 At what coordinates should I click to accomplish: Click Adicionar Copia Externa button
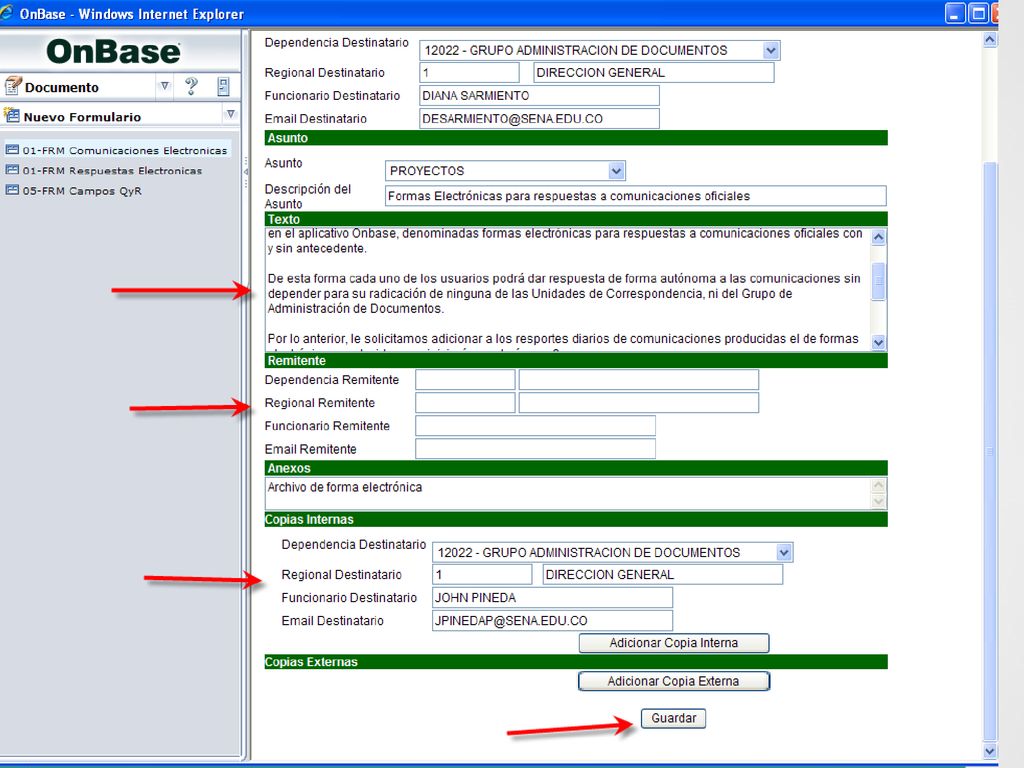(673, 681)
